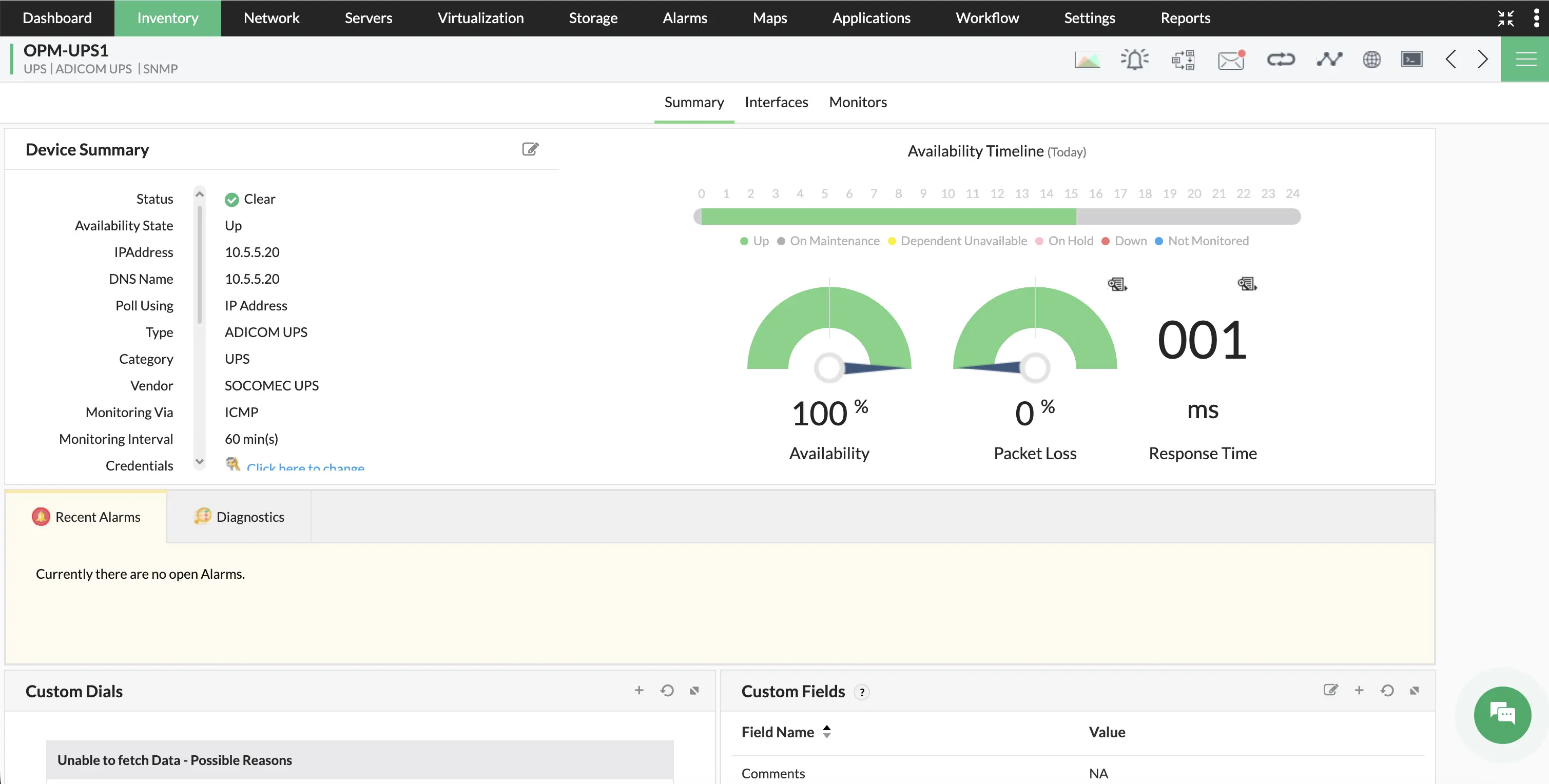
Task: Click the Type value ADICOM UPS
Action: pos(266,332)
